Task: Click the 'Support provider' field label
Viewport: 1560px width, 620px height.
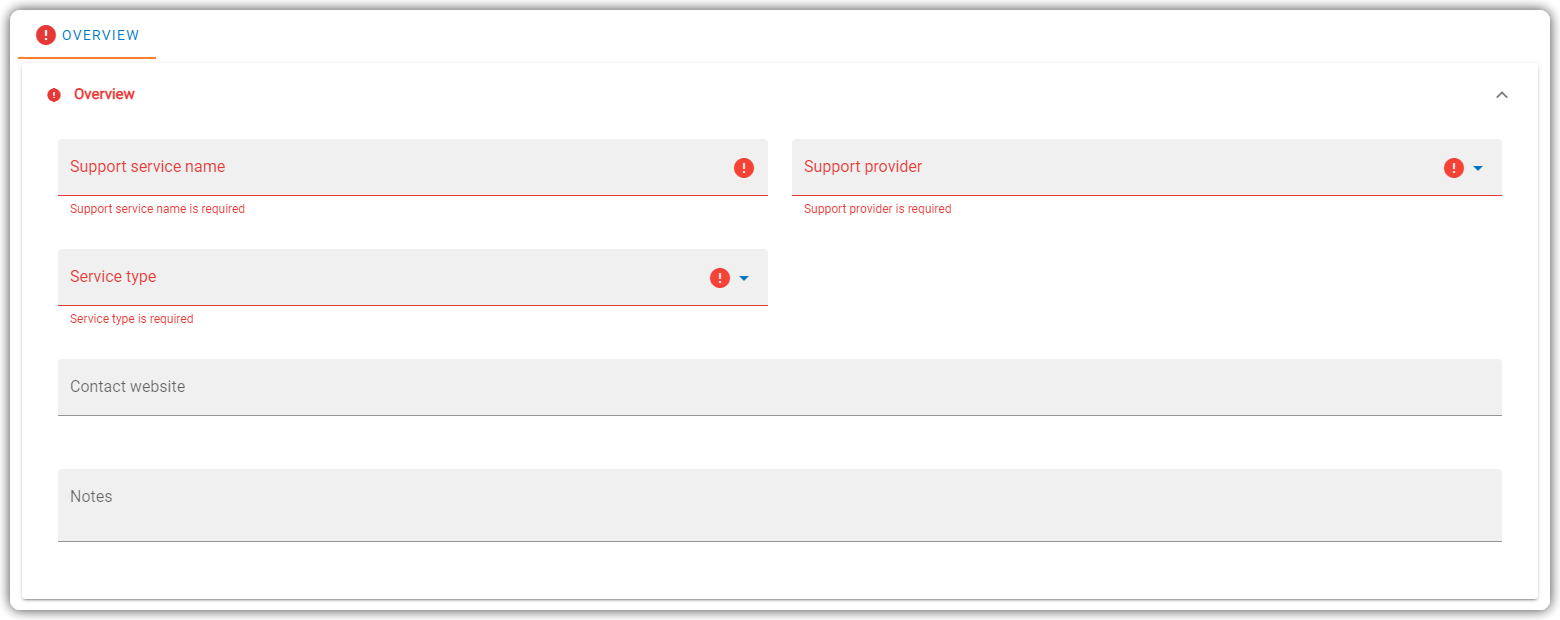Action: [x=863, y=166]
